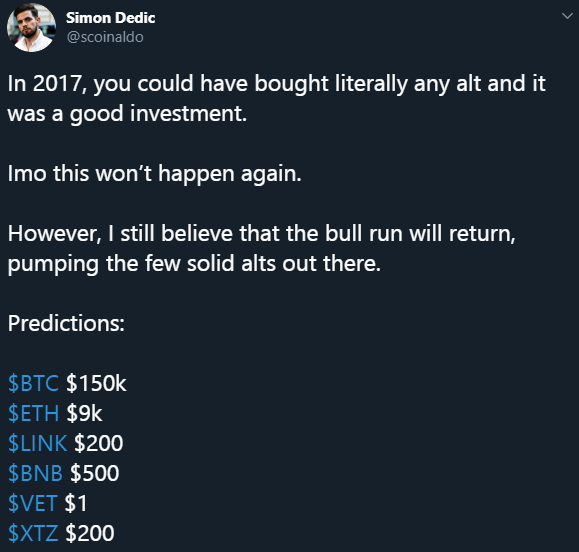Screen dimensions: 579x552
Task: Open the $VET cashtag
Action: point(32,503)
